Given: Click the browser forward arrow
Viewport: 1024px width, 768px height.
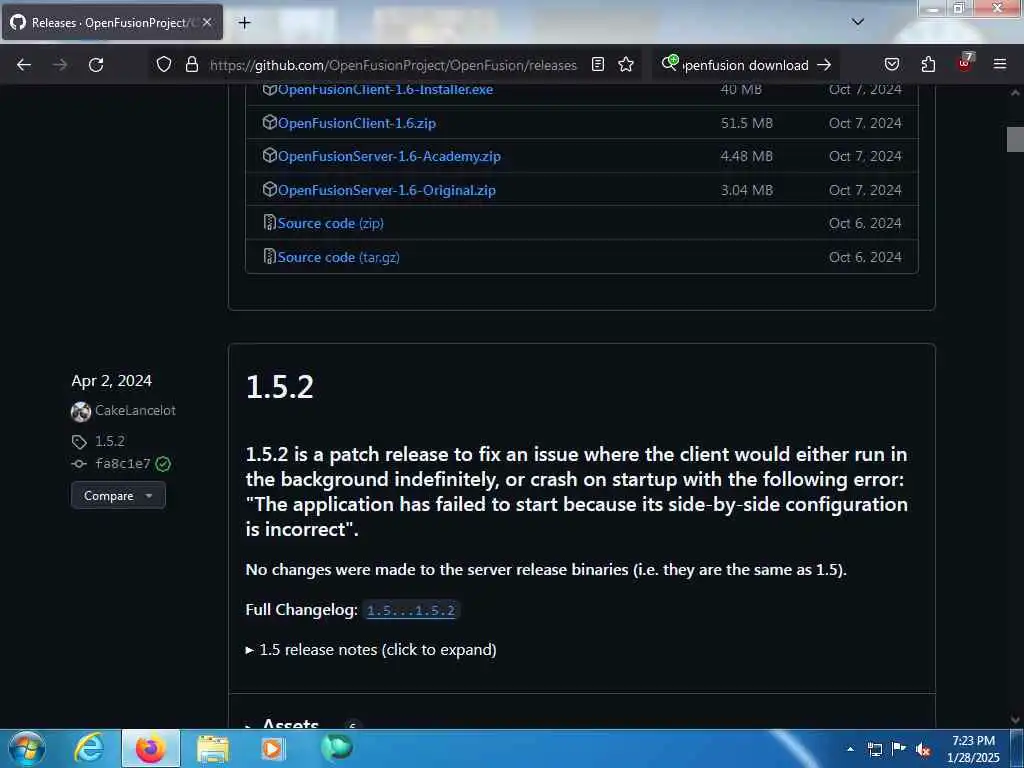Looking at the screenshot, I should 60,65.
